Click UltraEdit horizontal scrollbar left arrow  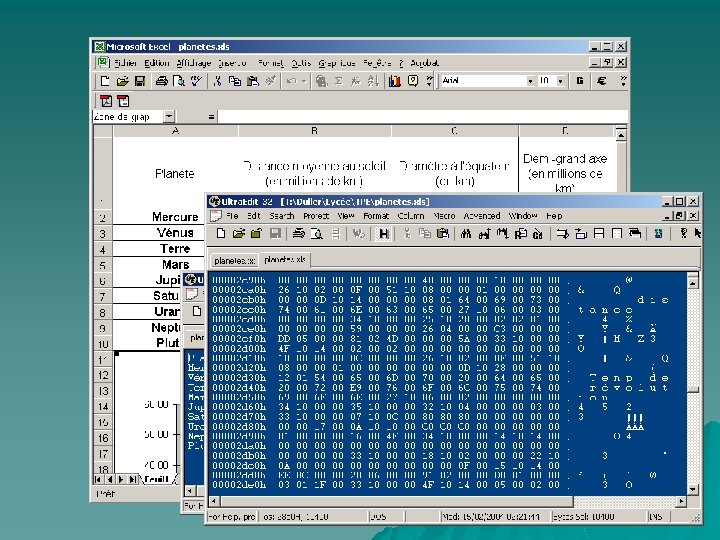coord(214,501)
